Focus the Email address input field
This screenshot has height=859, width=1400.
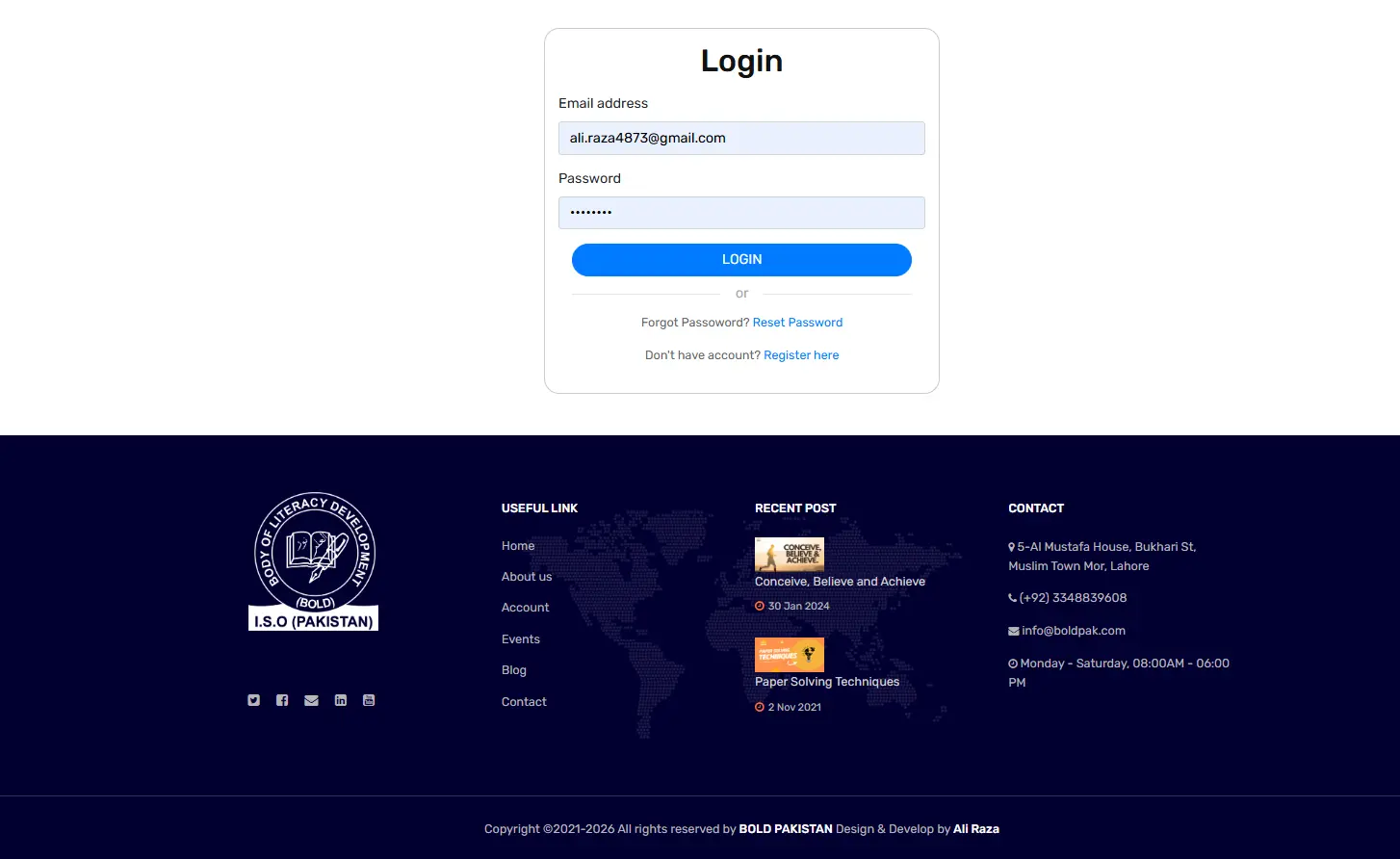[x=741, y=138]
